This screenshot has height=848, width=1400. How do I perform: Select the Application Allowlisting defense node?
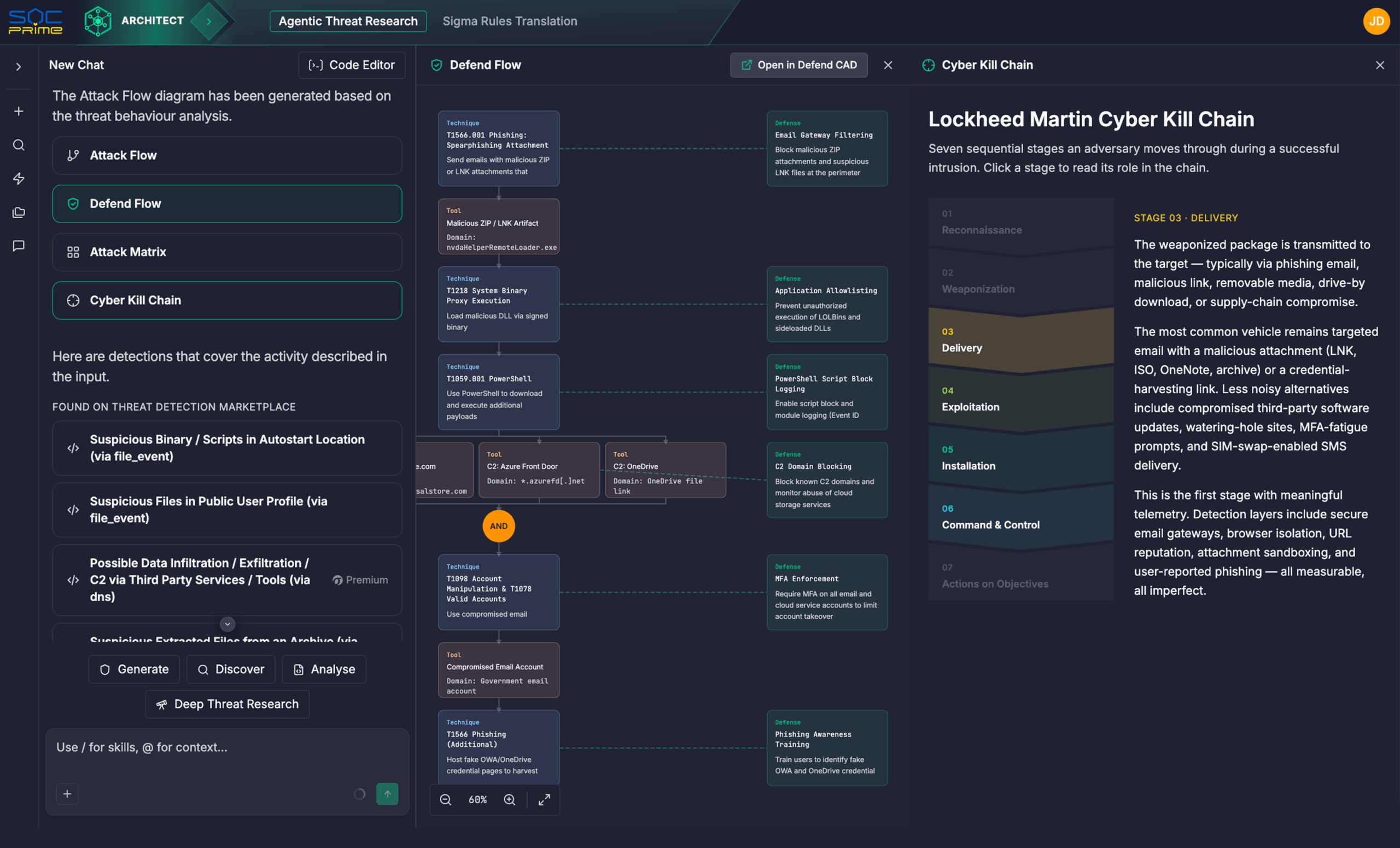pyautogui.click(x=827, y=304)
